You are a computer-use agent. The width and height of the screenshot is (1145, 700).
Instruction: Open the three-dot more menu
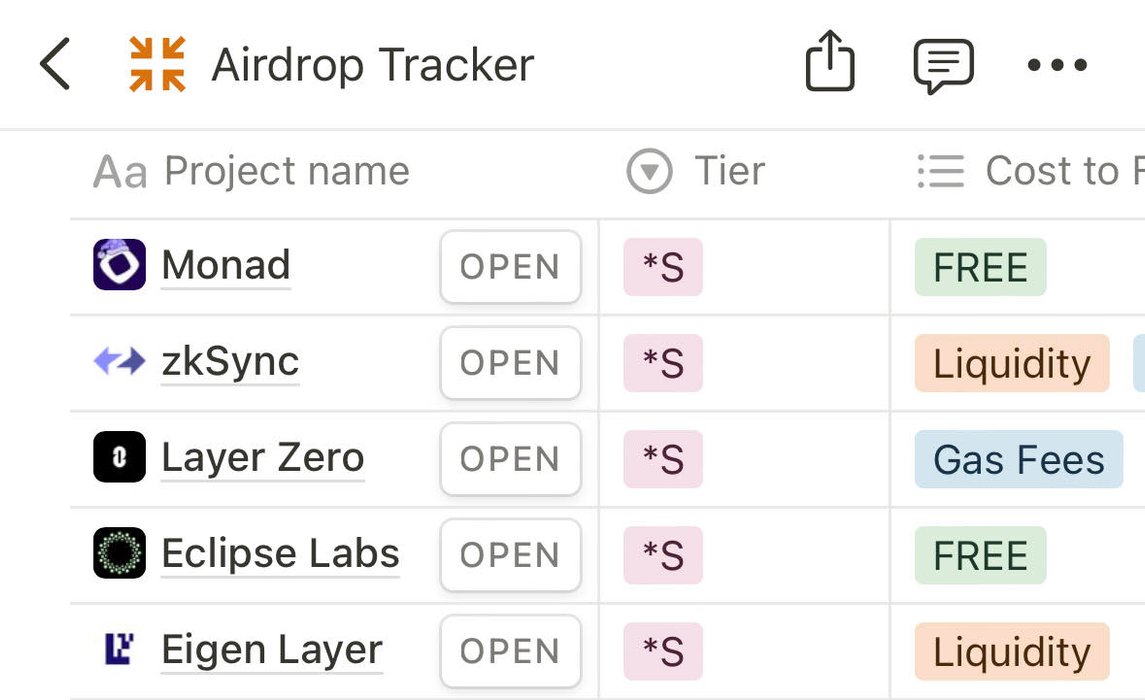(1057, 66)
